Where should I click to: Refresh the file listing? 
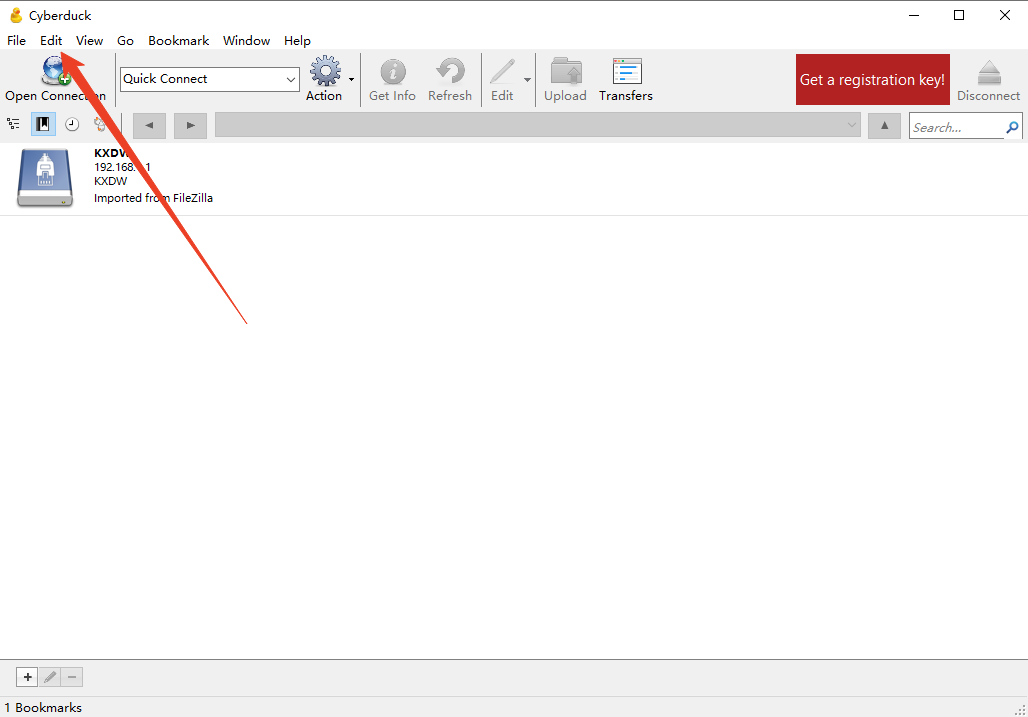pyautogui.click(x=450, y=71)
